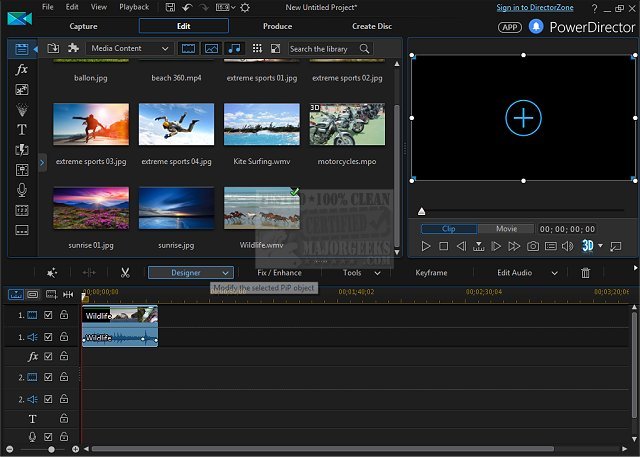Screen dimensions: 640x457
Task: Open the Effect Room (fx) in sidebar
Action: [21, 70]
